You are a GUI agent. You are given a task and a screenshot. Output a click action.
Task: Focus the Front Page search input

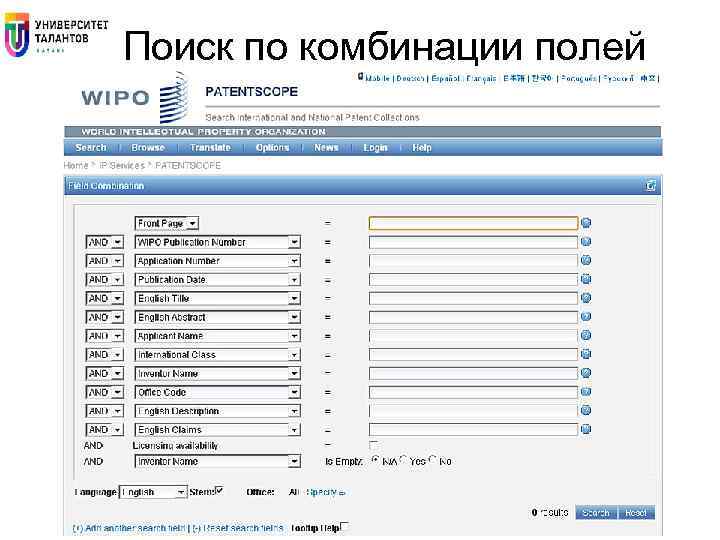click(x=473, y=224)
